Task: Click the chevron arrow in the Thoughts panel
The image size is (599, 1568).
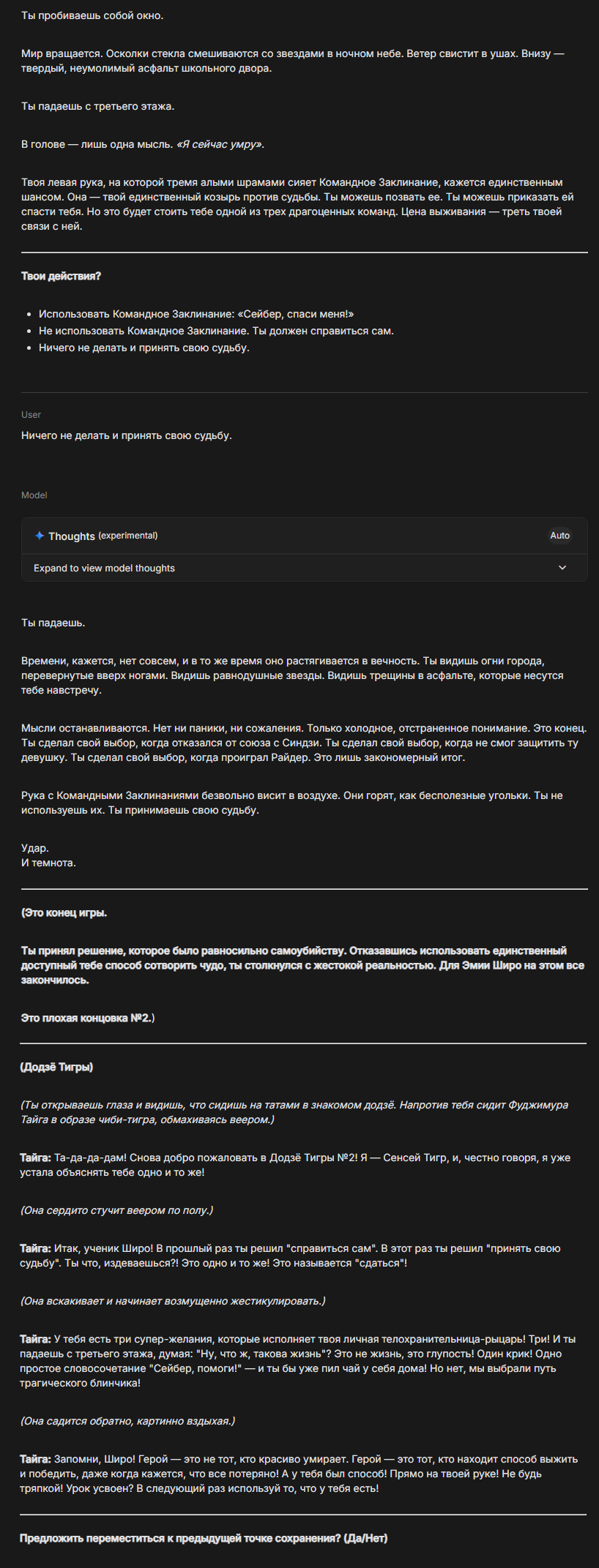Action: [x=562, y=568]
